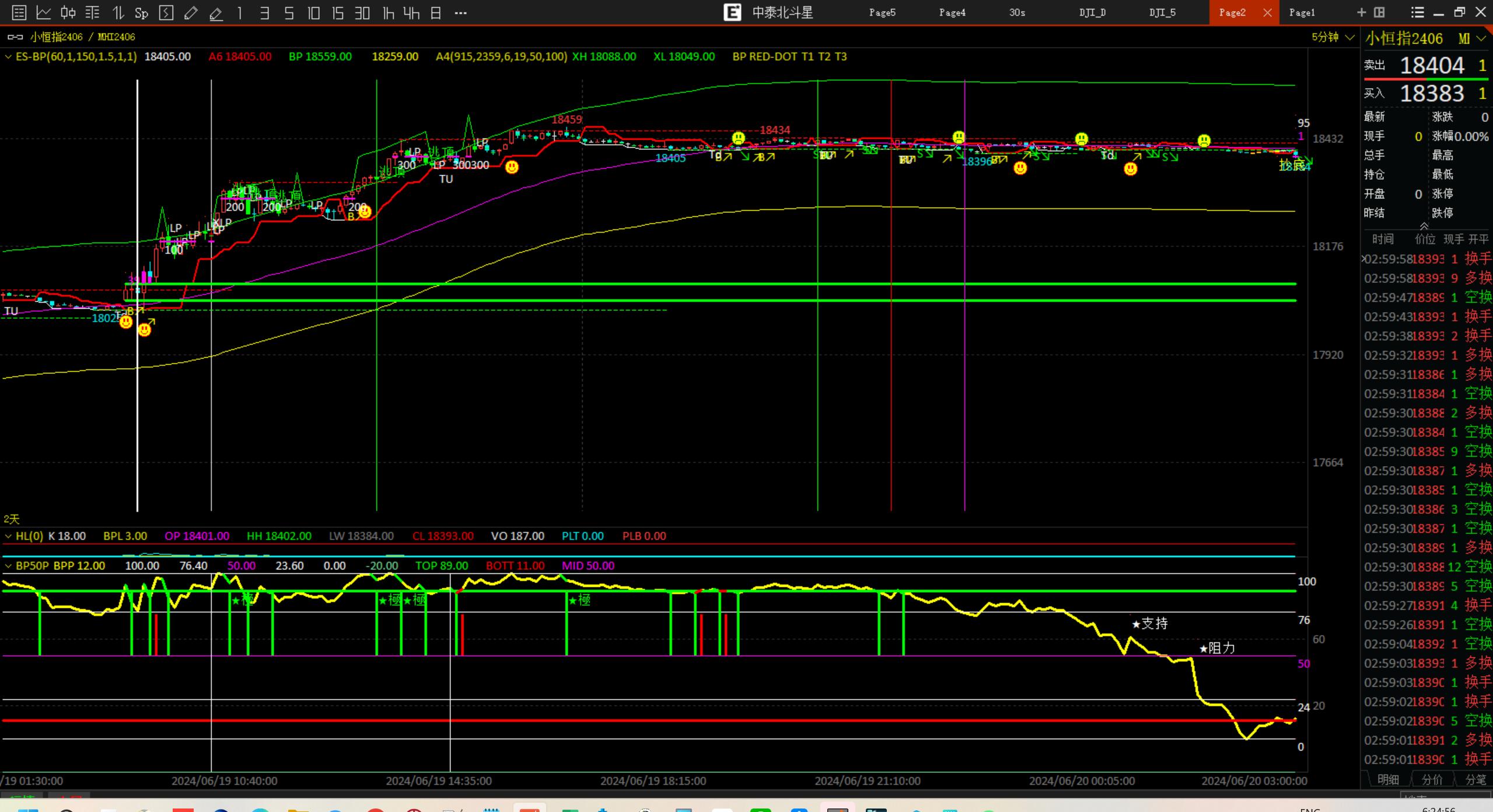This screenshot has width=1493, height=812.
Task: Click the chart link chain icon
Action: [15, 37]
